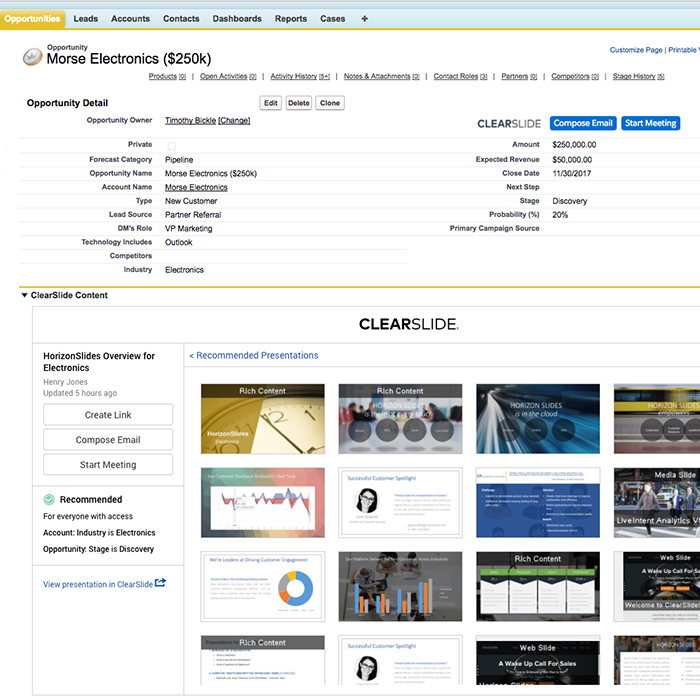Open the 'is in the cloud' slide
The image size is (700, 700).
pos(538,419)
